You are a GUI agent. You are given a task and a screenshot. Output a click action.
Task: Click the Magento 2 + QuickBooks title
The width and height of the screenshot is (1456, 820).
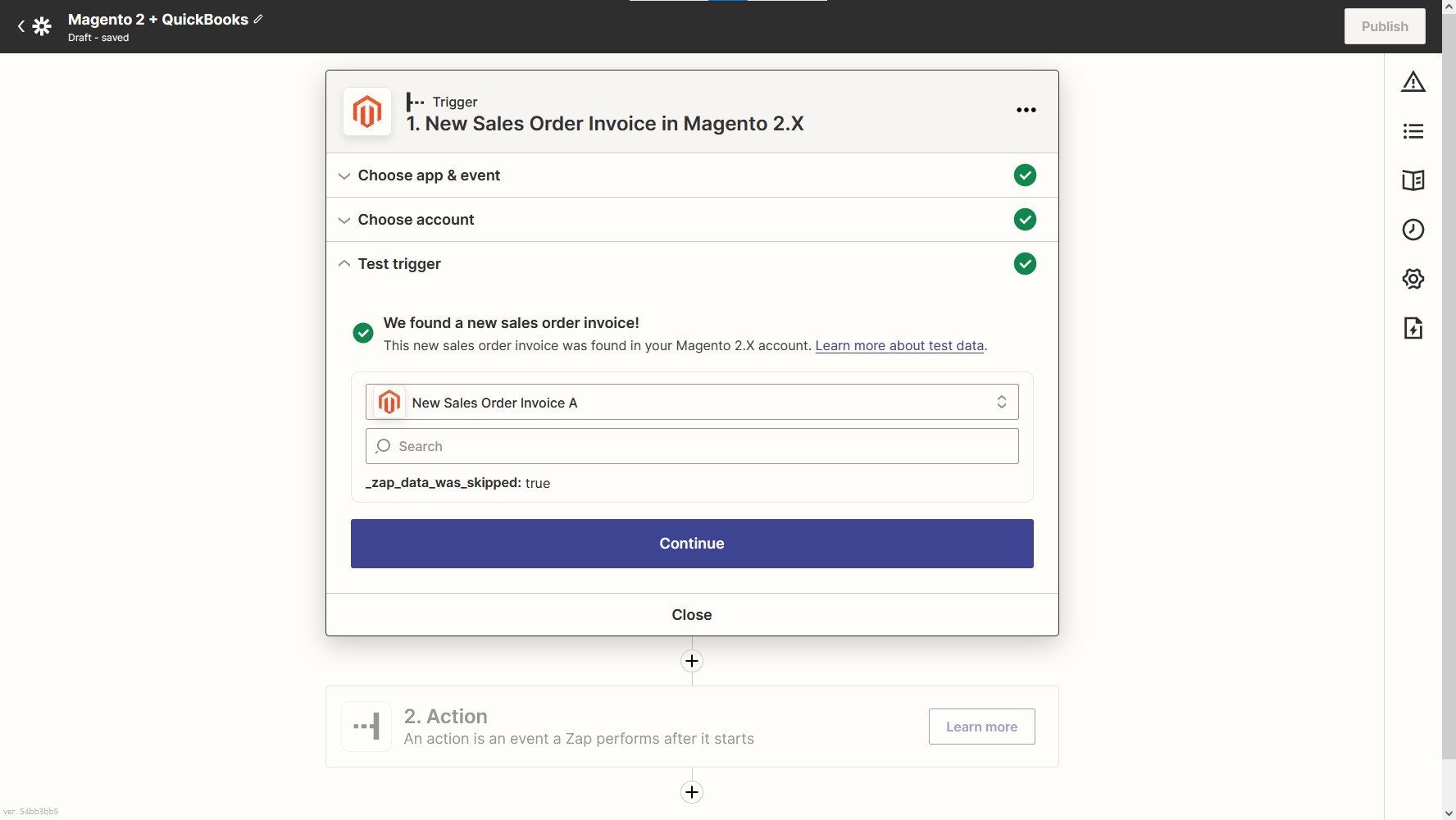(x=158, y=19)
